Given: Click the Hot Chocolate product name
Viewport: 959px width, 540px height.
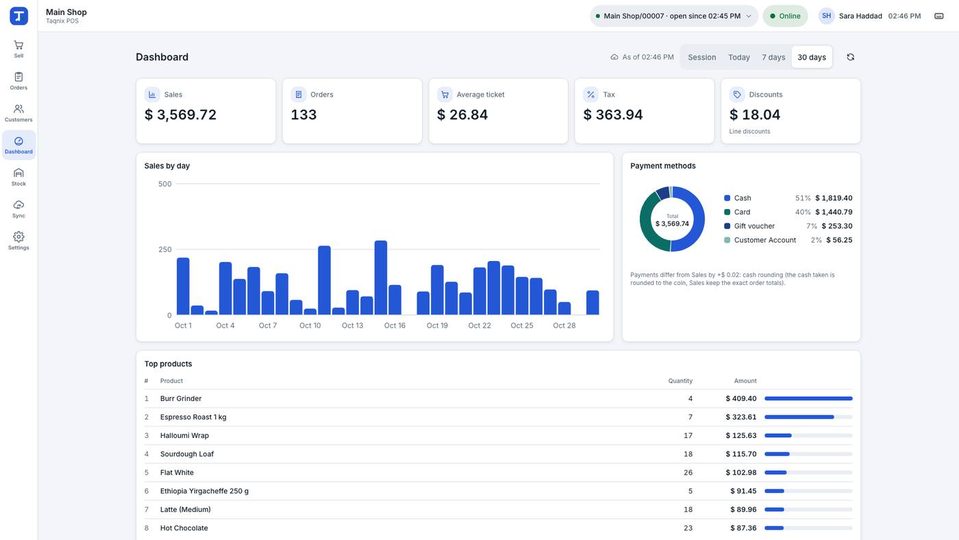Looking at the screenshot, I should tap(184, 528).
